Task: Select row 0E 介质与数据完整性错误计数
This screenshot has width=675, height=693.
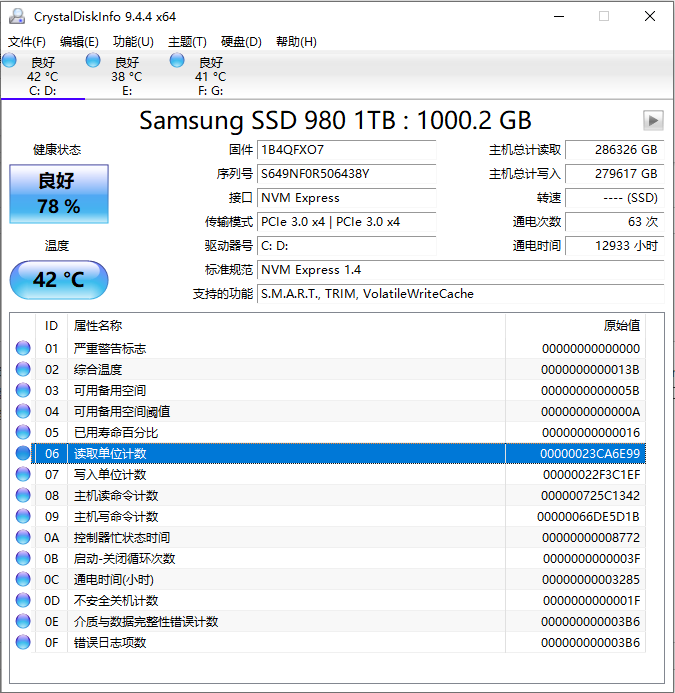Action: click(x=327, y=621)
